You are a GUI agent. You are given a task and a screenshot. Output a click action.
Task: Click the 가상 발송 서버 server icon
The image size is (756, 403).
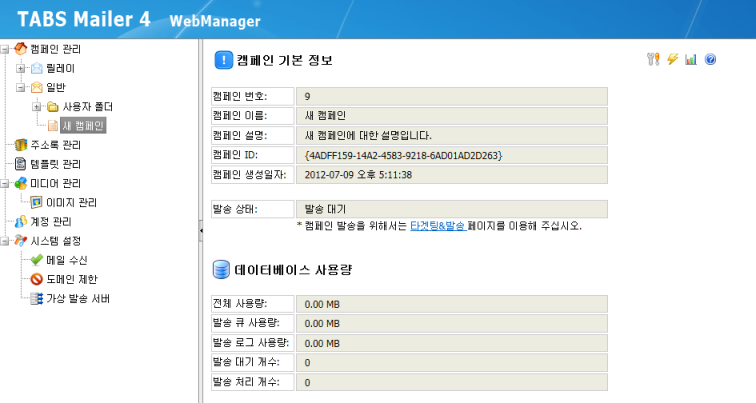pyautogui.click(x=37, y=299)
